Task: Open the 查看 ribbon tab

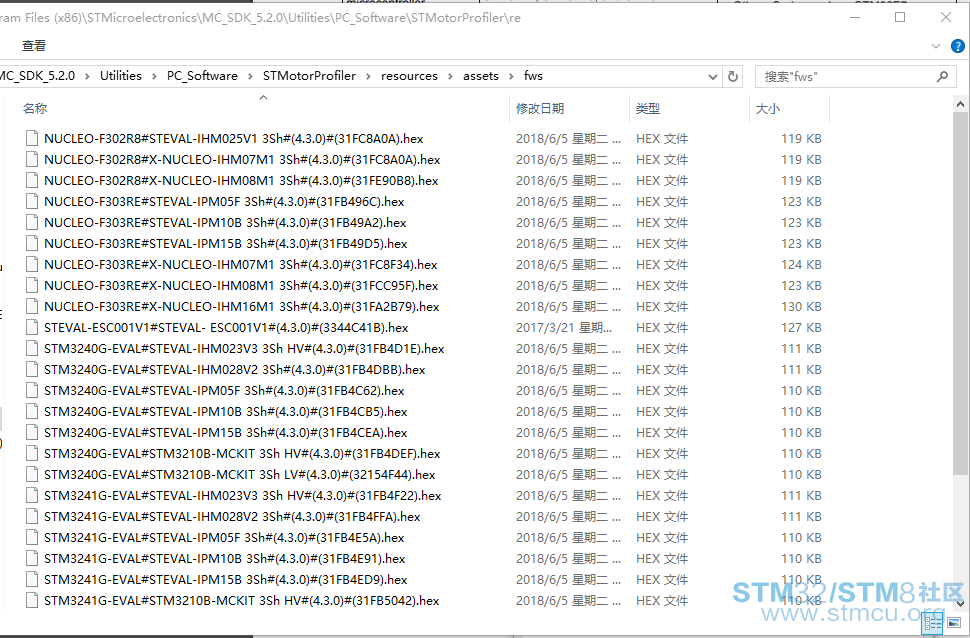Action: coord(34,45)
